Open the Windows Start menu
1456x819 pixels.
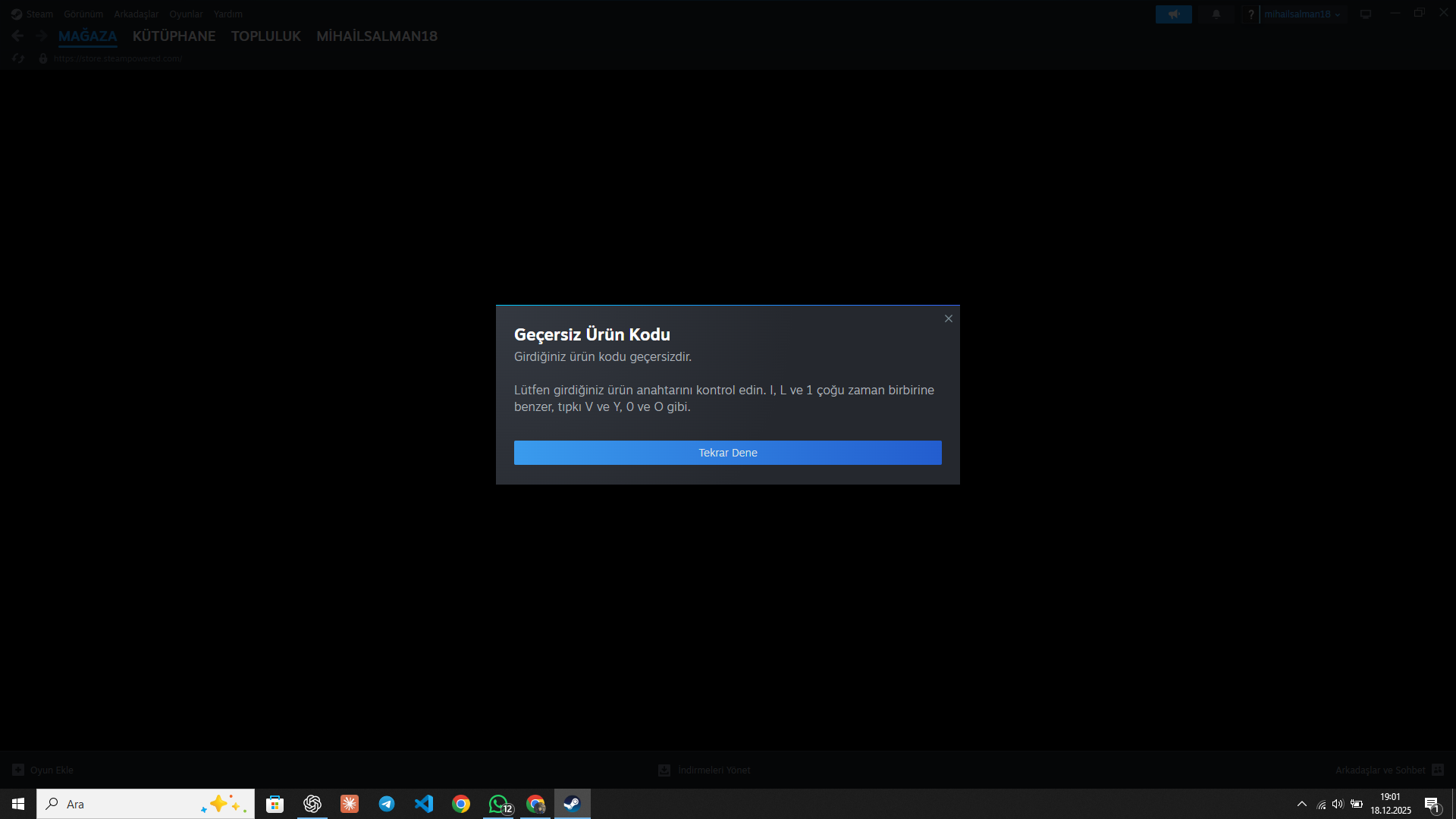(18, 804)
